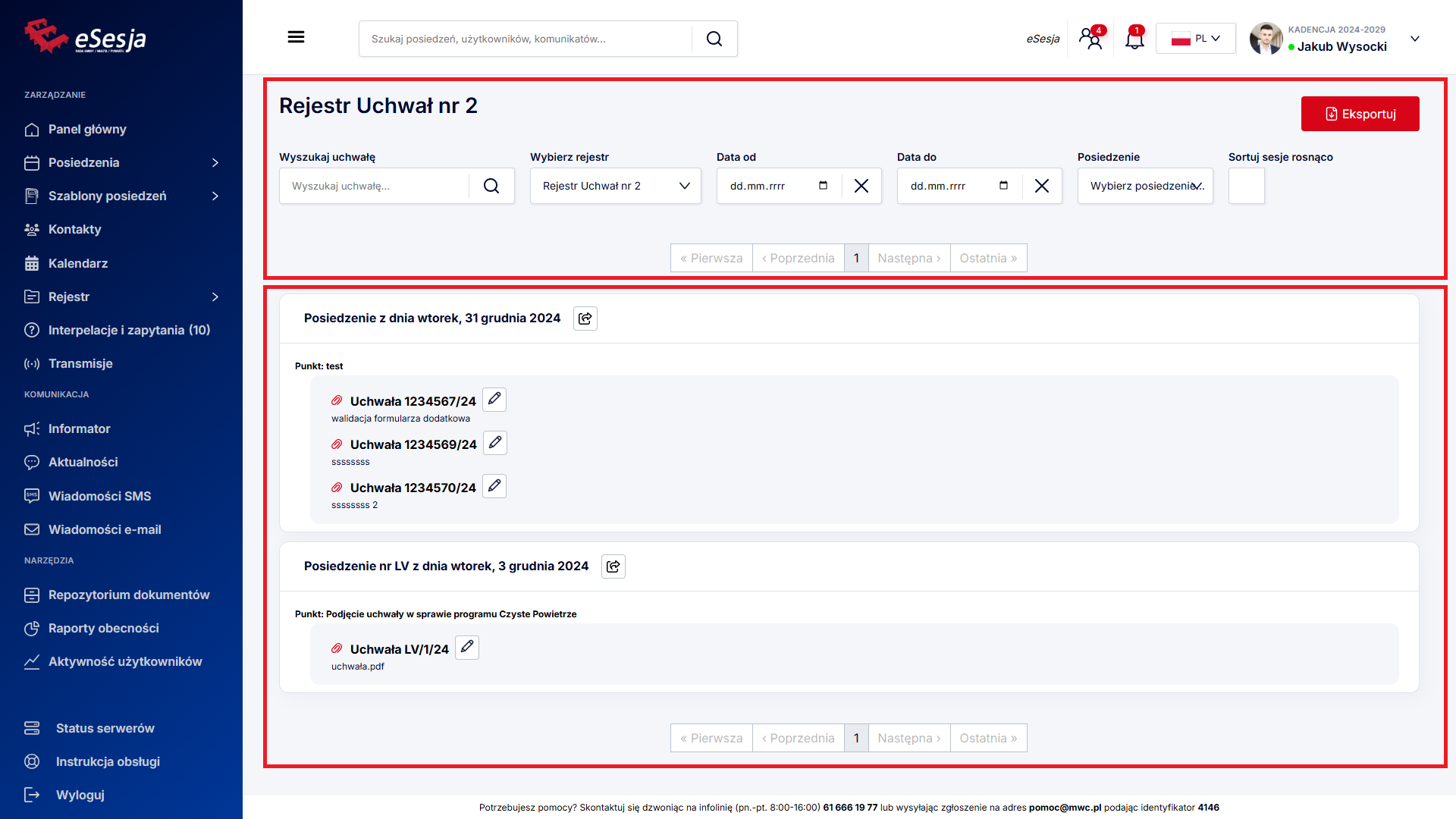The image size is (1456, 819).
Task: Click the Eksportuj button
Action: (x=1360, y=114)
